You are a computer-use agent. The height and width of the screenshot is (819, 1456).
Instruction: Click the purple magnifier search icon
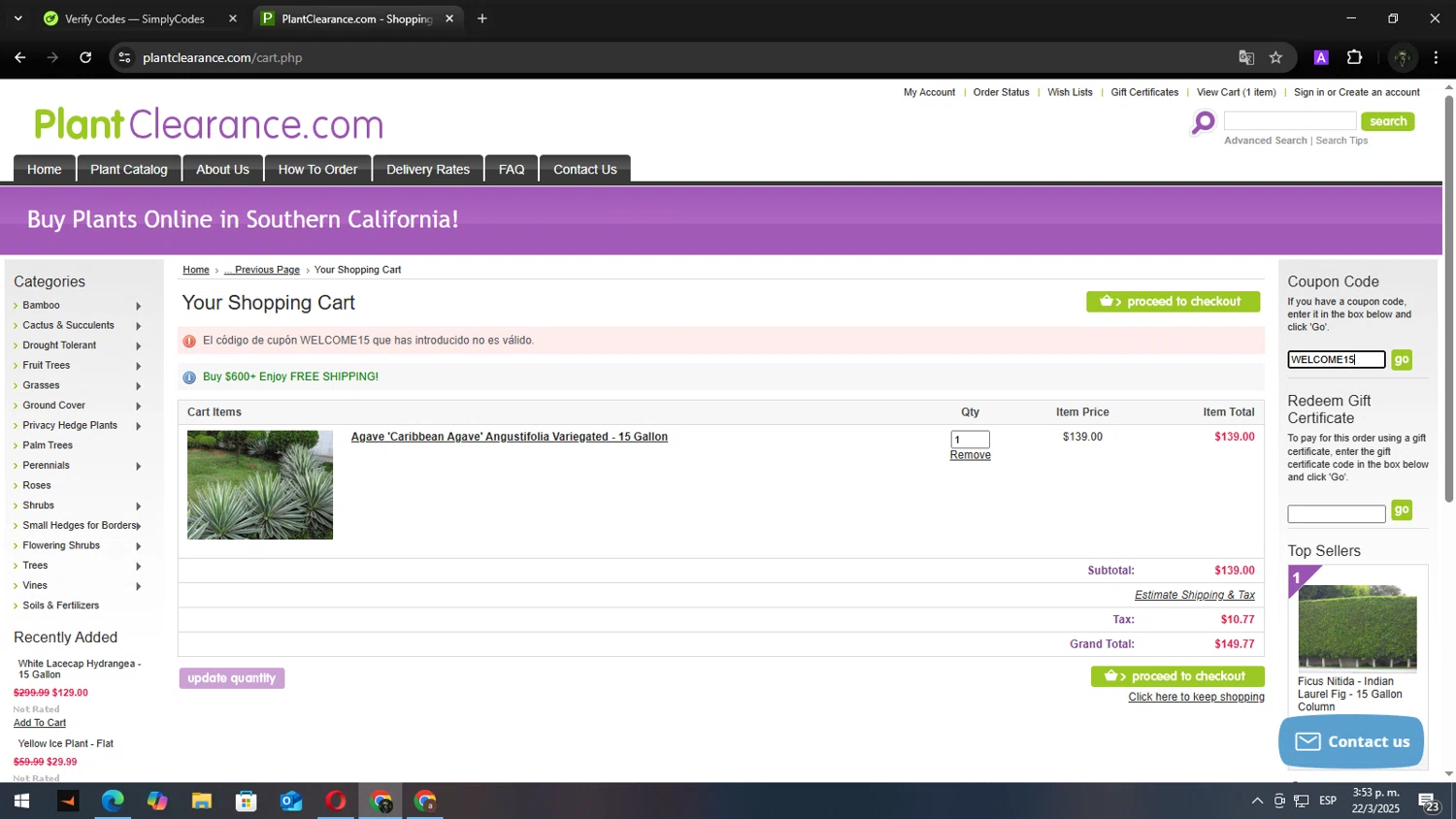point(1204,123)
